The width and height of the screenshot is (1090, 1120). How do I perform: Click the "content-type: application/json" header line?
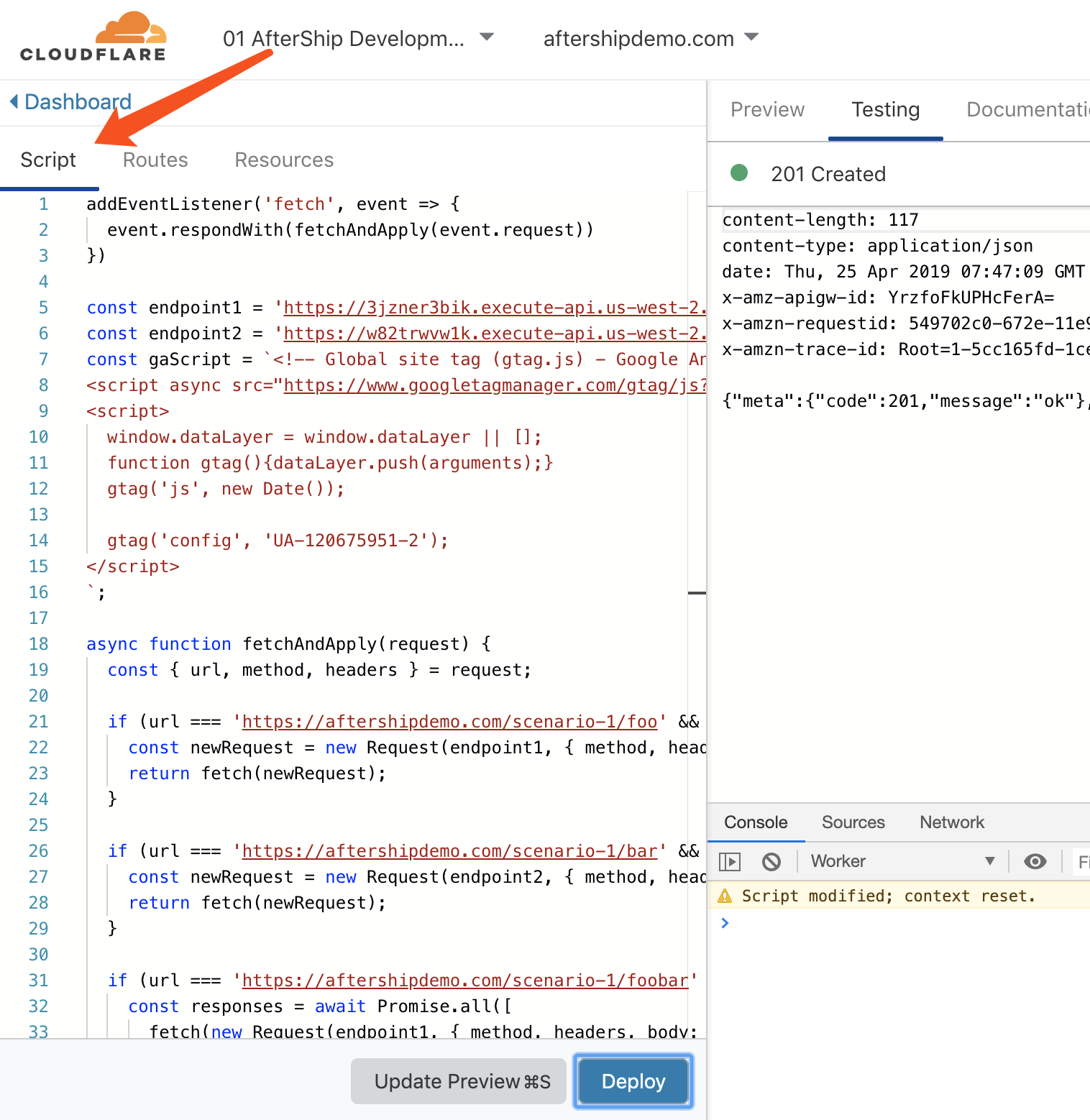pyautogui.click(x=877, y=246)
